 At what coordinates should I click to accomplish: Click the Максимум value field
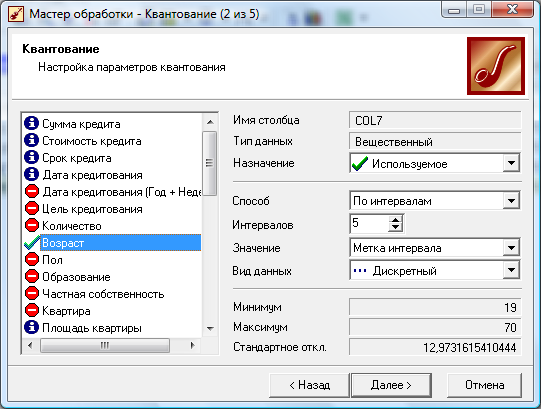(x=435, y=327)
